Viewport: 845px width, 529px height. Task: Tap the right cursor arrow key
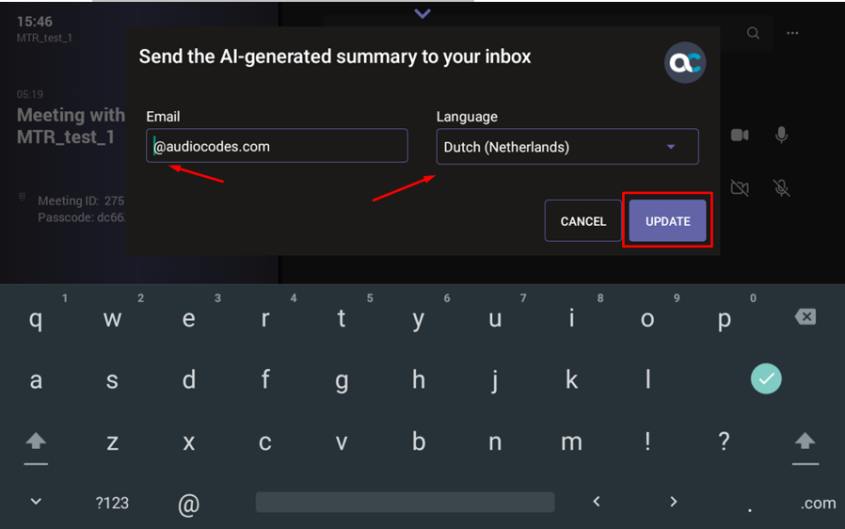pos(673,501)
